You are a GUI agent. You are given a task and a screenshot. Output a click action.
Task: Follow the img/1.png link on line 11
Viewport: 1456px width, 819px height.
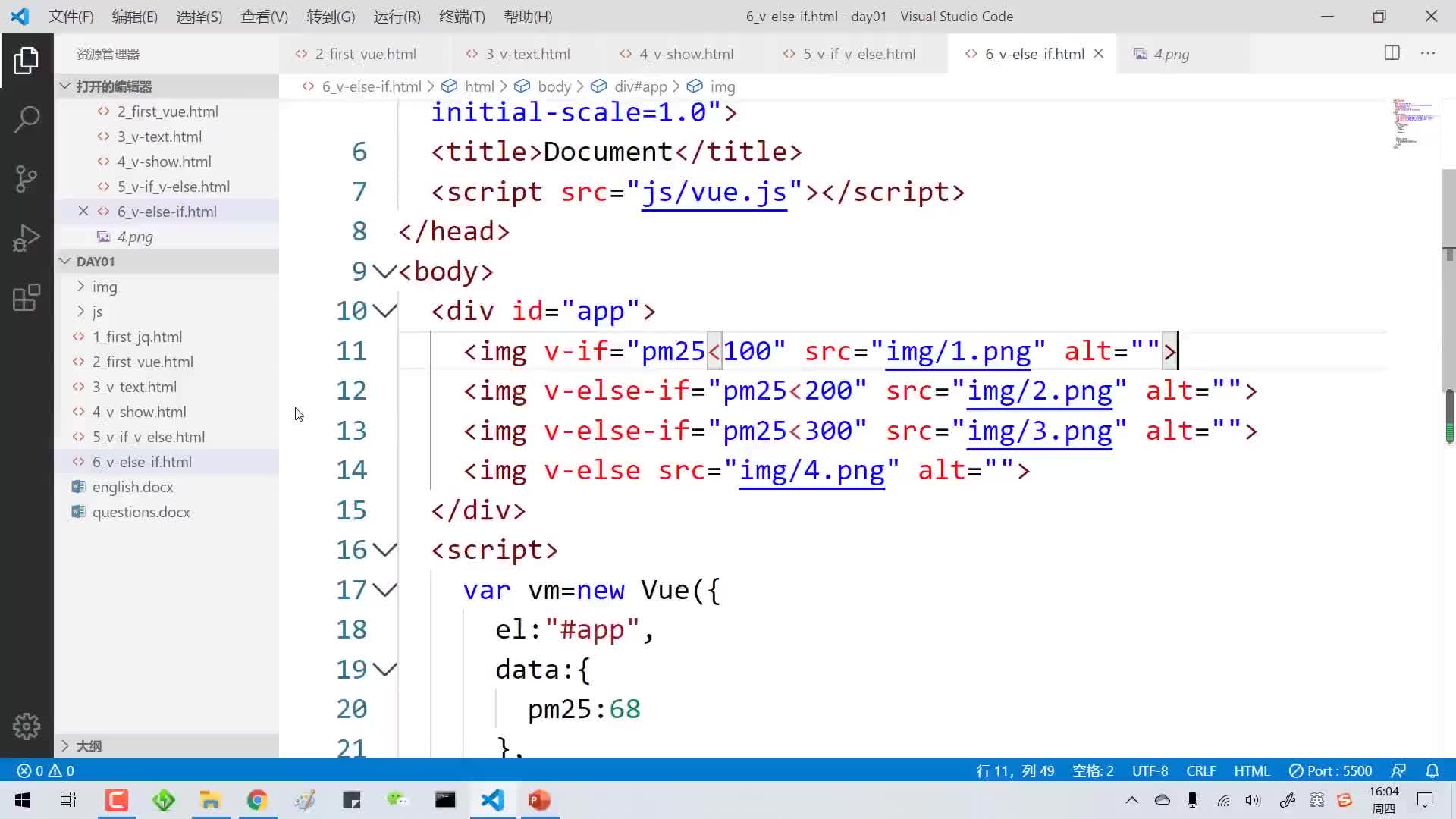958,352
